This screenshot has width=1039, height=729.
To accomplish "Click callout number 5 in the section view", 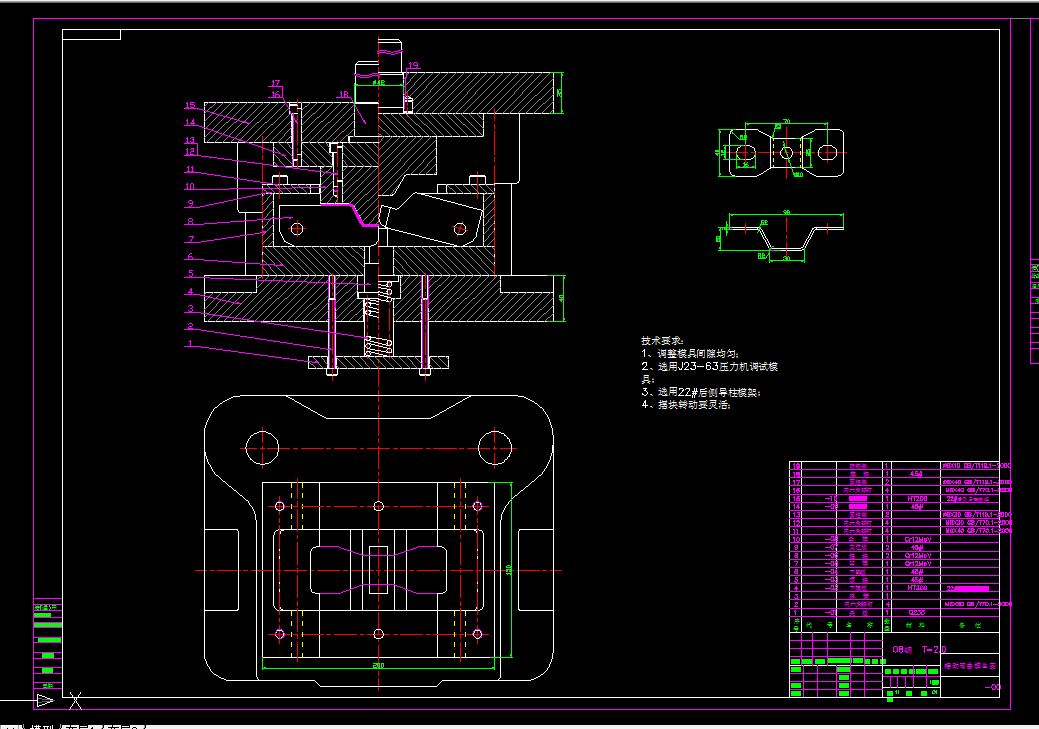I will click(x=191, y=274).
